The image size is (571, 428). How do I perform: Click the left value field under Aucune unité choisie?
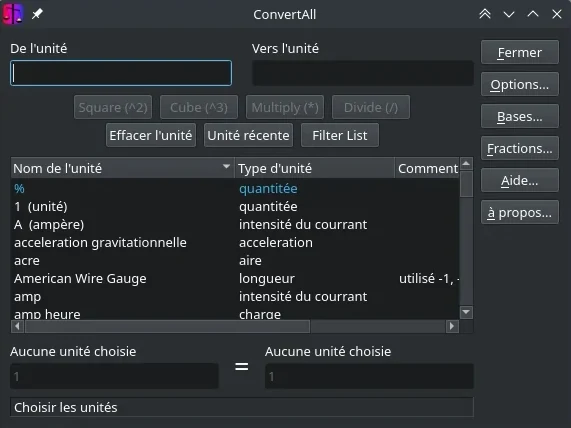click(114, 376)
